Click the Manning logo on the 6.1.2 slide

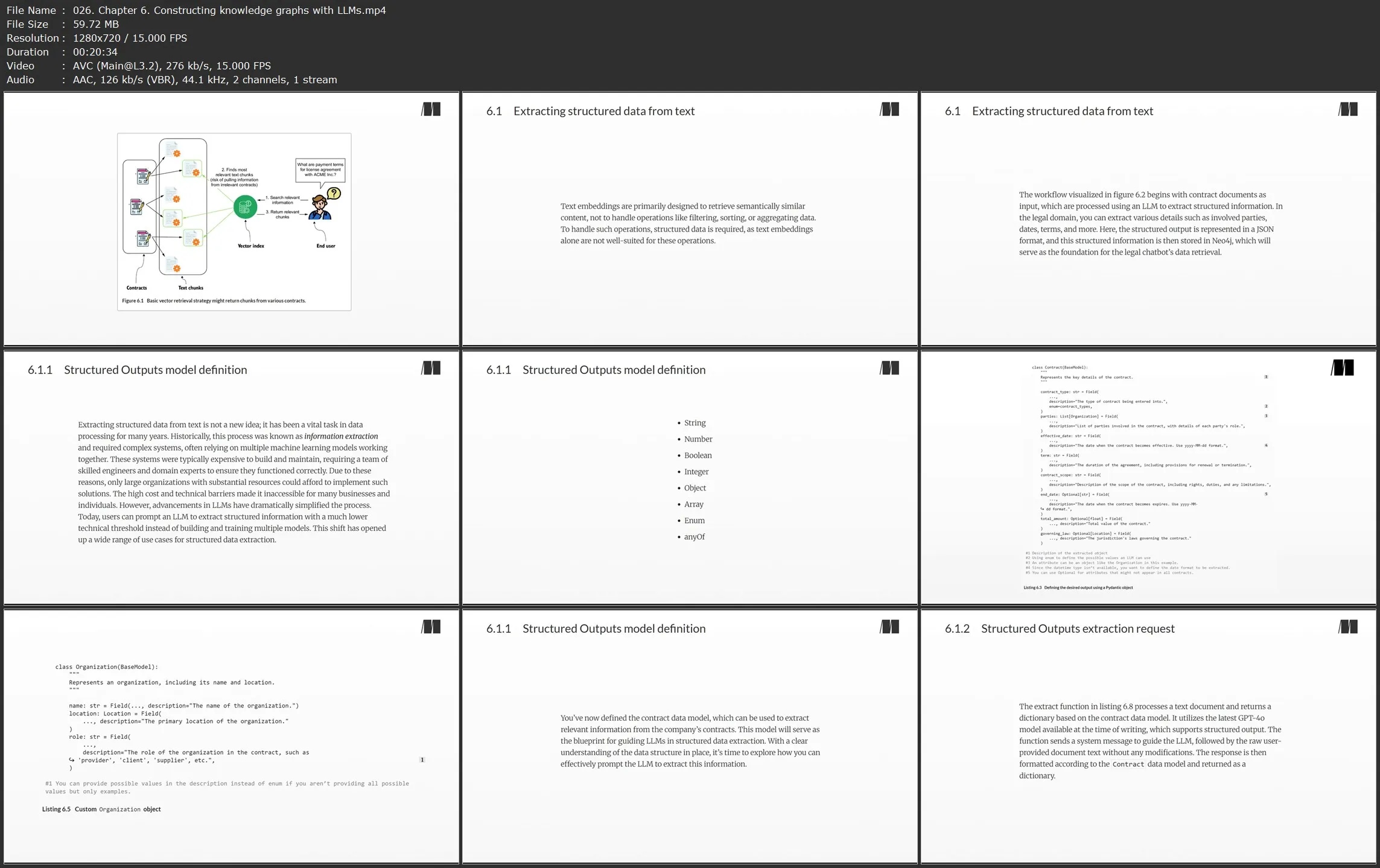pos(1348,627)
